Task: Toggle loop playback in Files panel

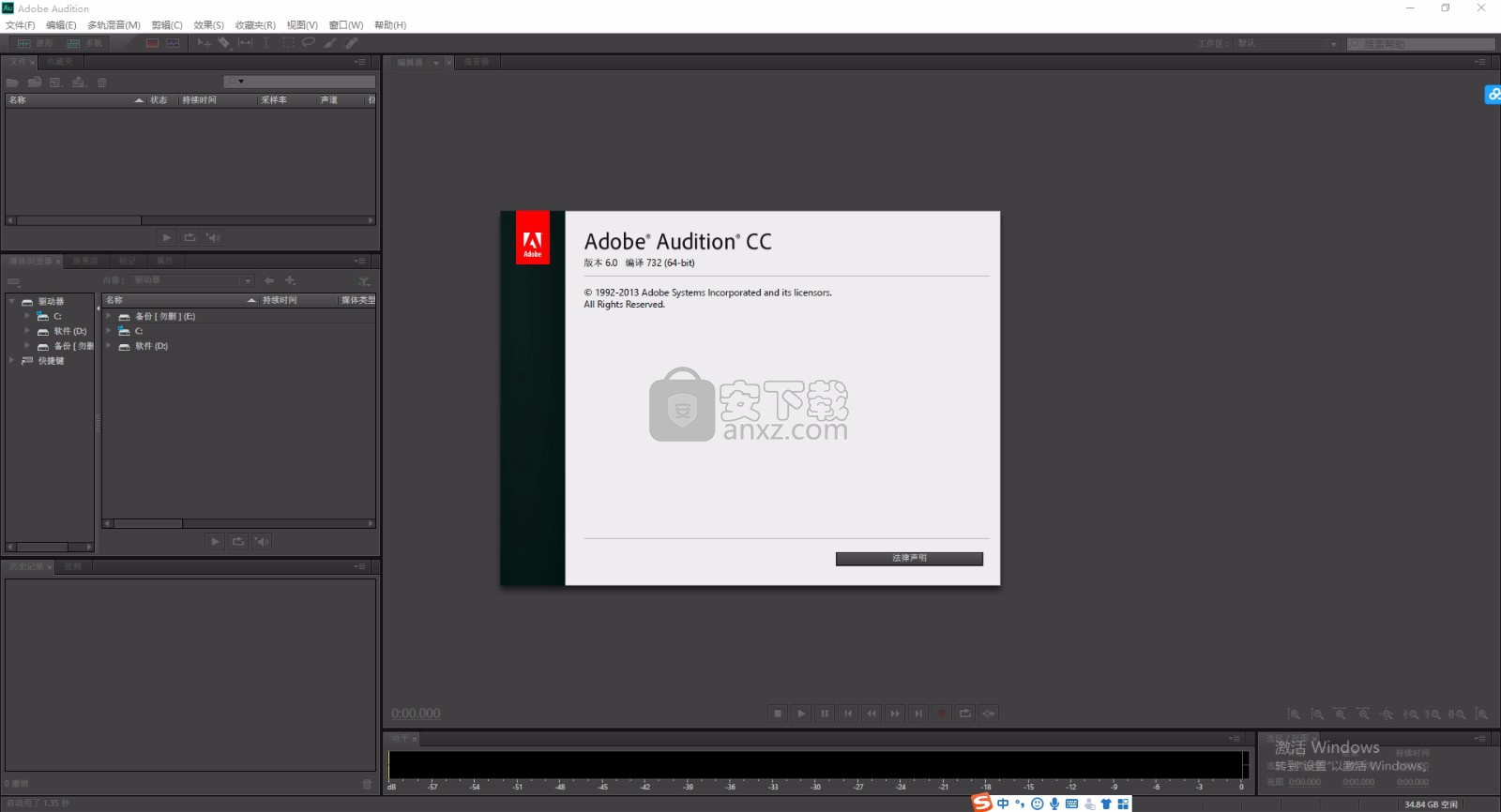Action: coord(190,238)
